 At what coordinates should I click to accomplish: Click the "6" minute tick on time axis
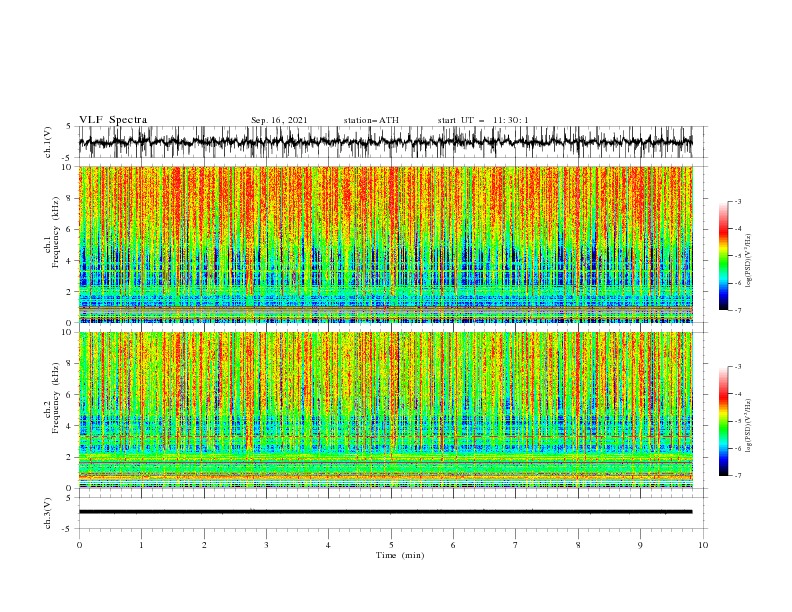click(454, 545)
